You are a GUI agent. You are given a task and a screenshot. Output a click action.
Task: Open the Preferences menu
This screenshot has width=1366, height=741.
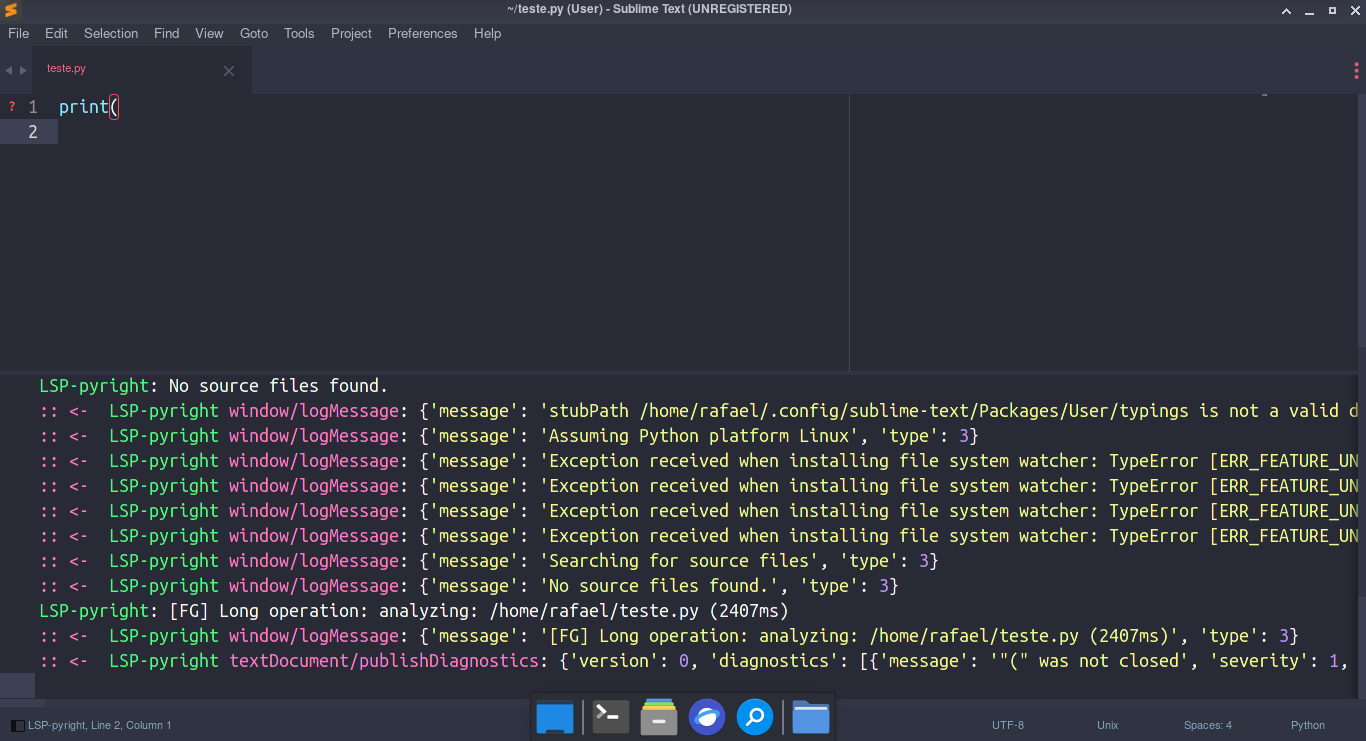(422, 33)
